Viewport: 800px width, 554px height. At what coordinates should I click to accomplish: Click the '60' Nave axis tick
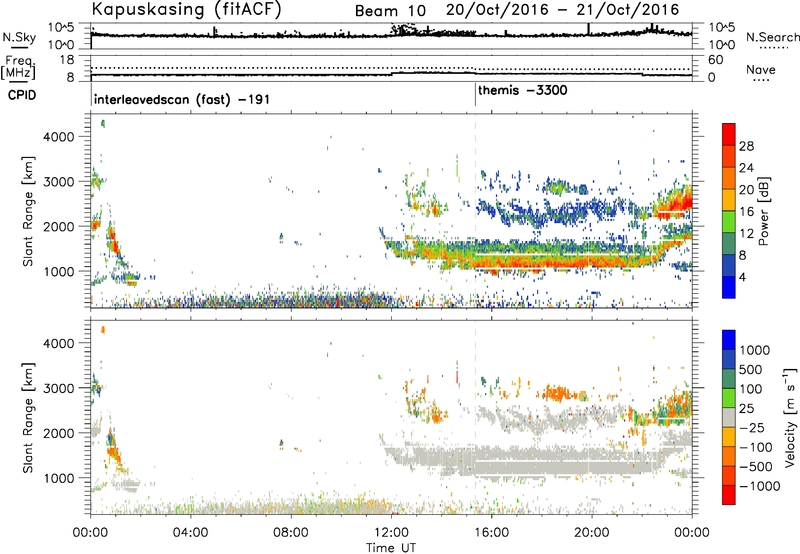pos(716,60)
